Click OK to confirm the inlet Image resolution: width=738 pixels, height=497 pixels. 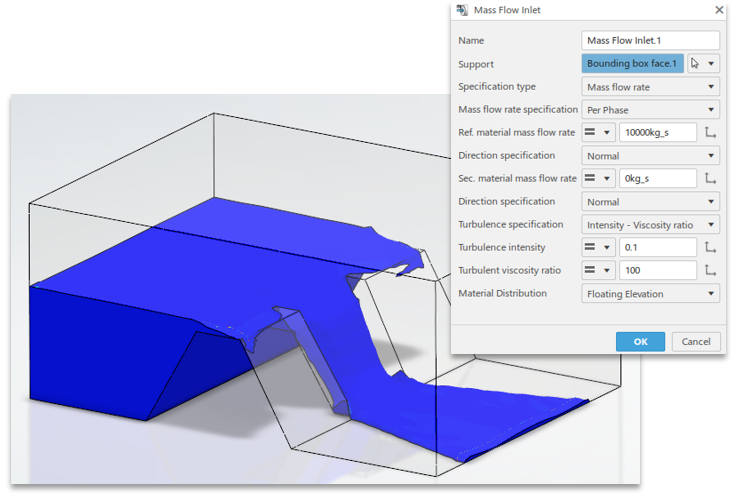[x=640, y=341]
